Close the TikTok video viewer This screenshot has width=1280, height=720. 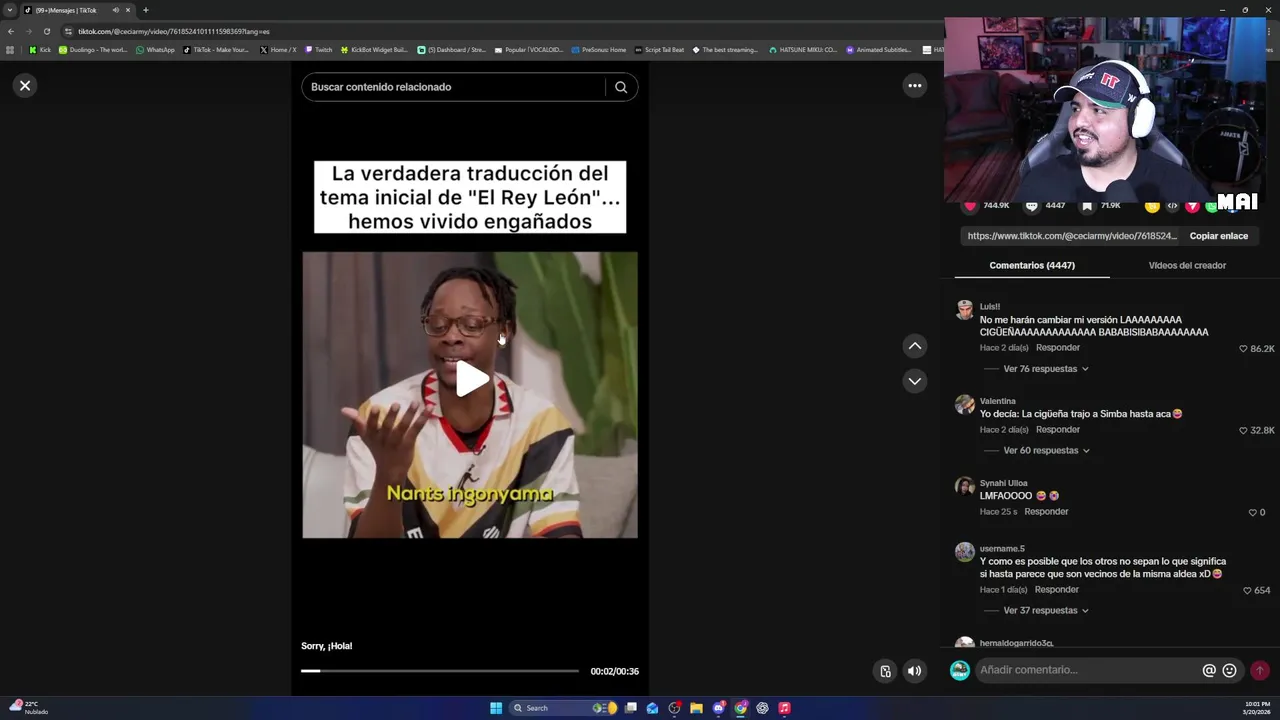click(25, 86)
